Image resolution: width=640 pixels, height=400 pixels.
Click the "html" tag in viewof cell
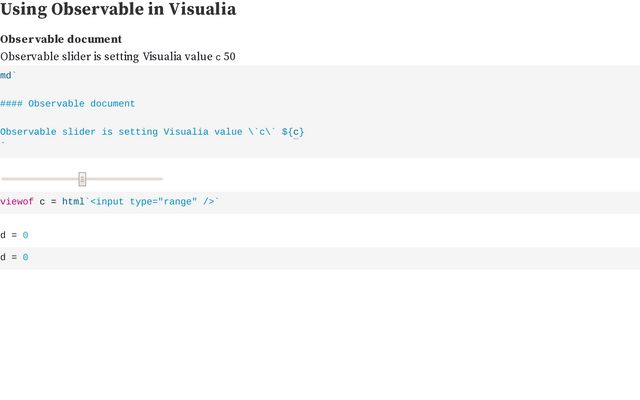[x=73, y=202]
